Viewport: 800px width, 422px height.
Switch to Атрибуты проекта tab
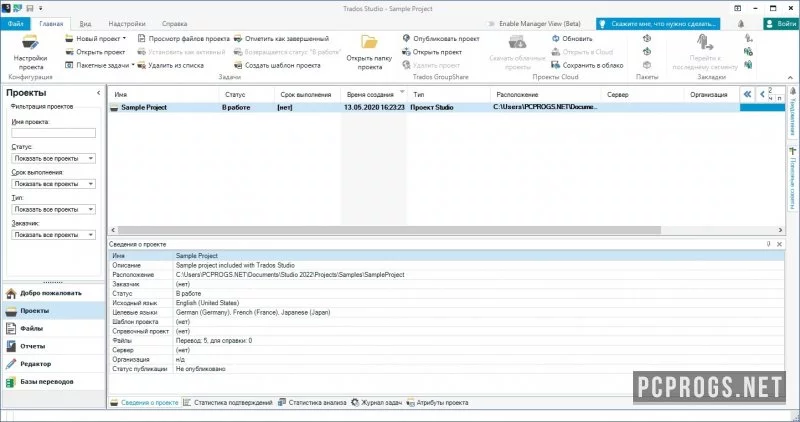[437, 403]
